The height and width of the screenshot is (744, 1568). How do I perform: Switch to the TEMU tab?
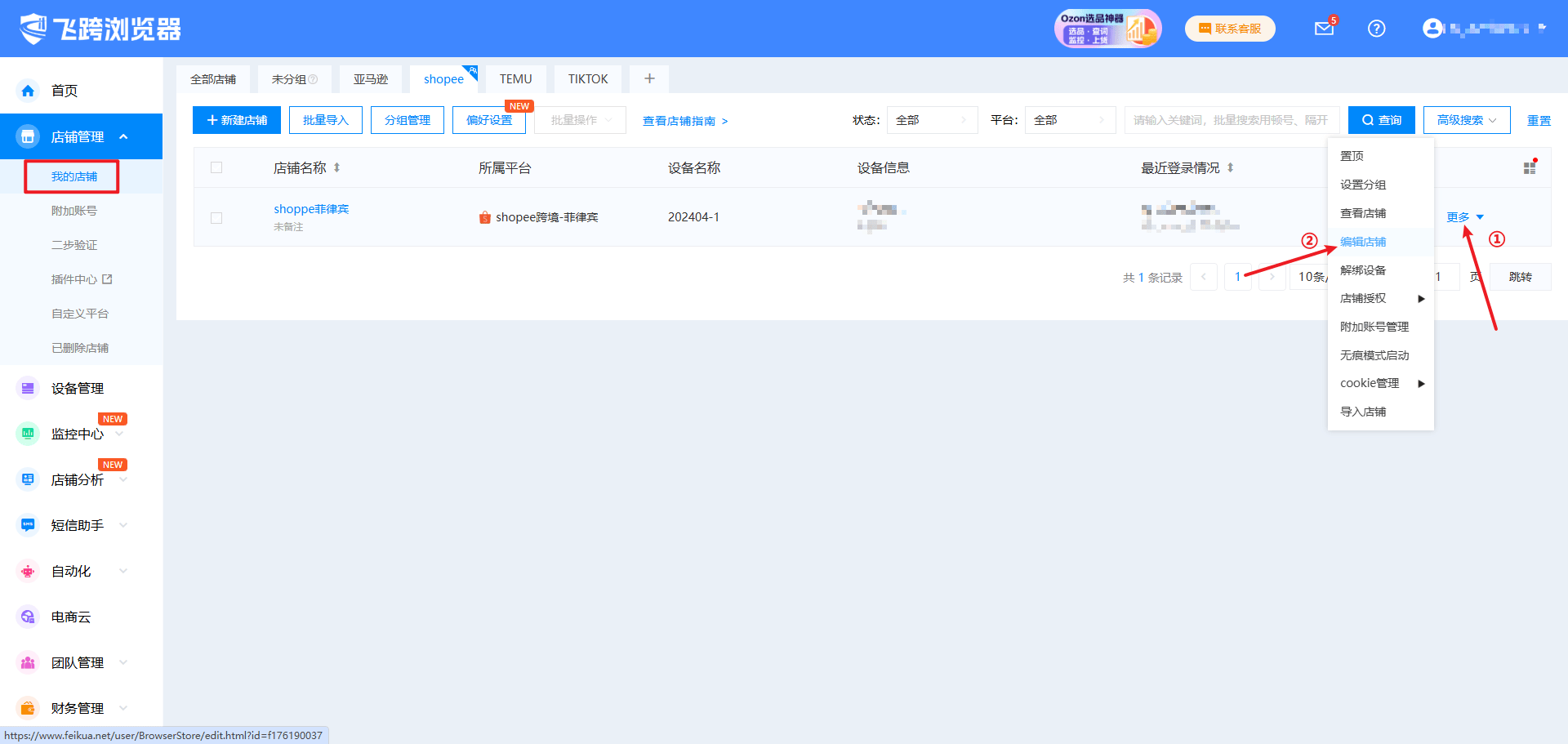click(x=515, y=79)
